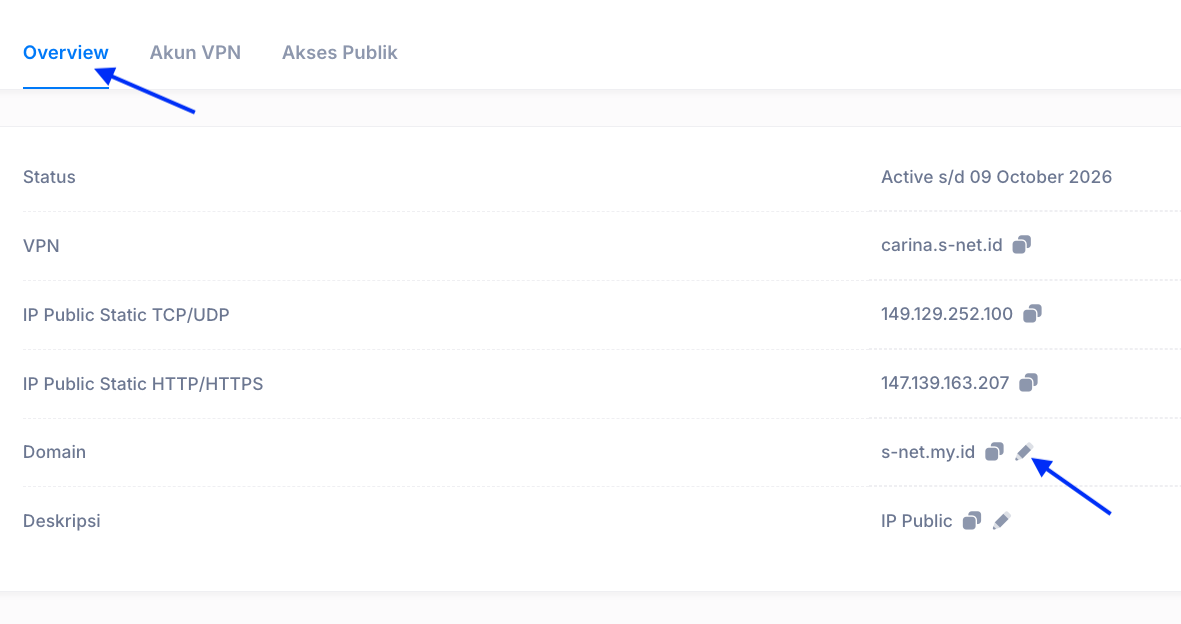
Task: Click the Domain row label
Action: [x=54, y=452]
